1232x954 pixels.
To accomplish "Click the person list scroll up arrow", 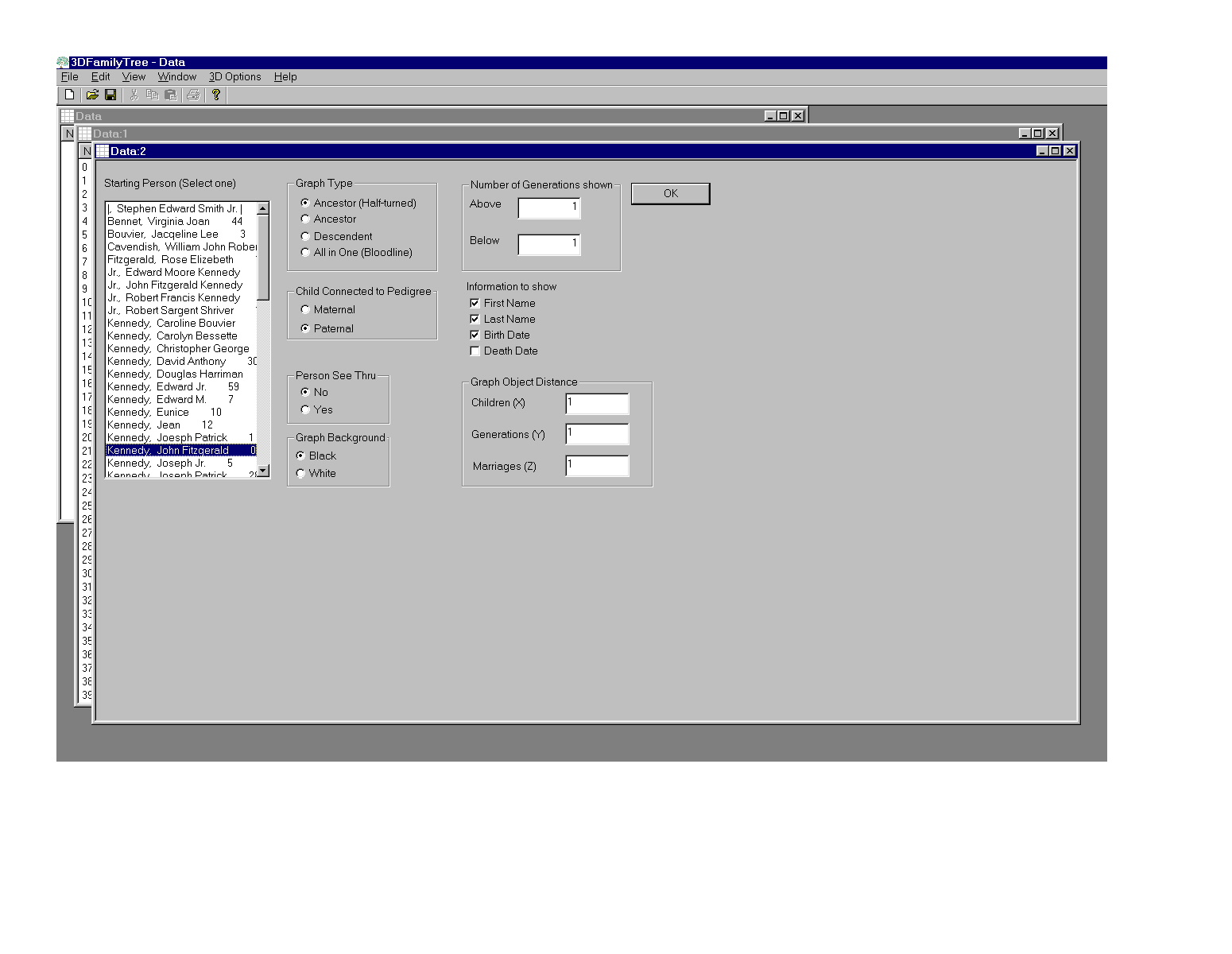I will pyautogui.click(x=263, y=208).
